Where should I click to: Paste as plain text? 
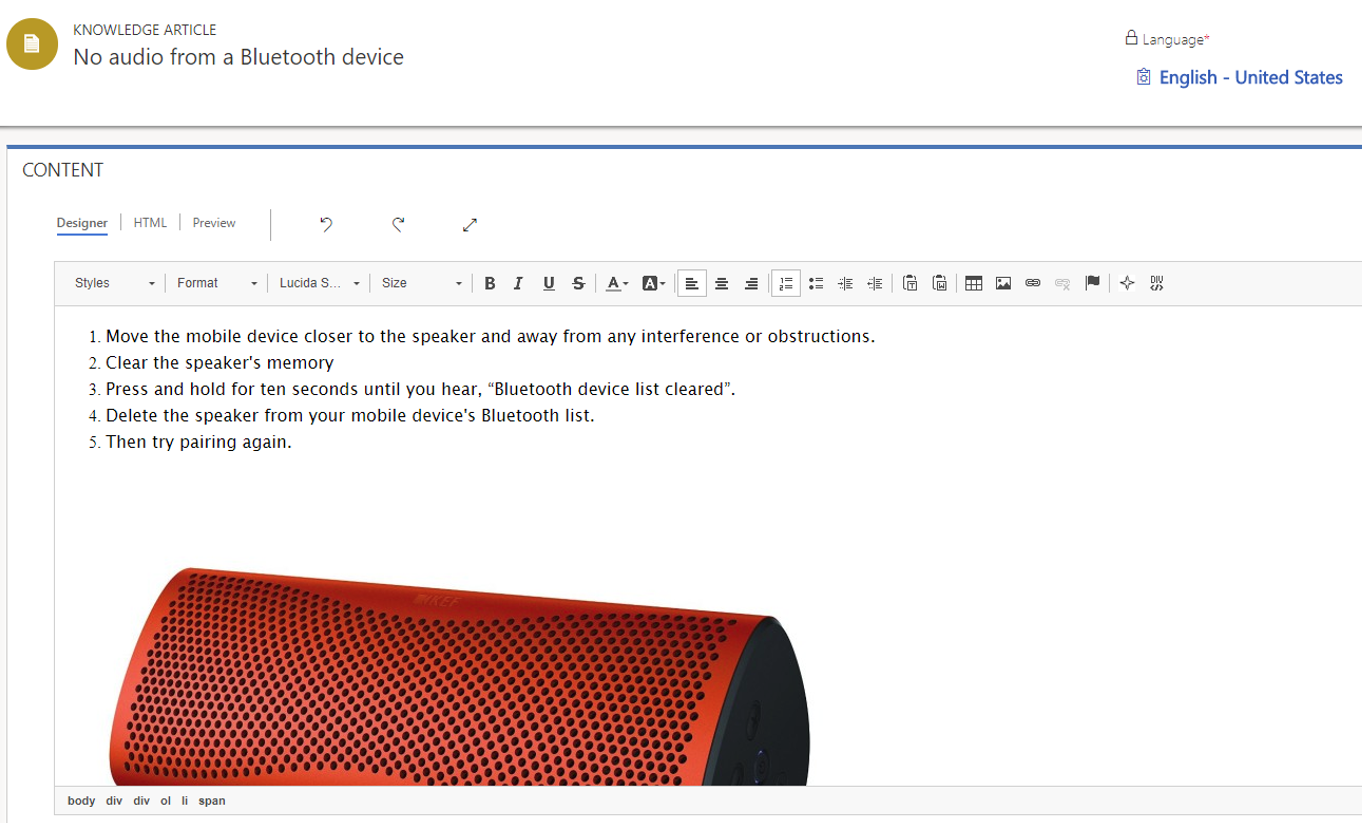click(910, 284)
